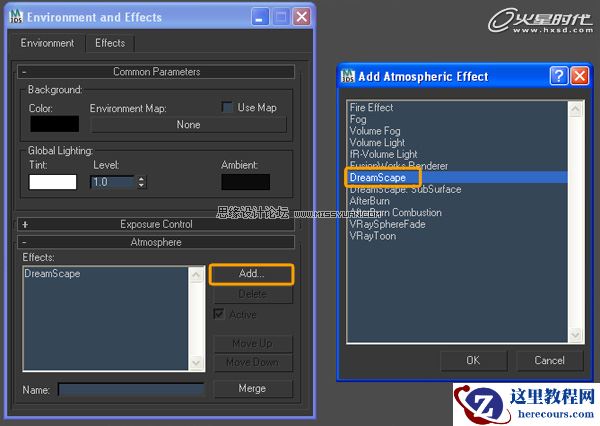Switch to the Environment tab

(47, 43)
